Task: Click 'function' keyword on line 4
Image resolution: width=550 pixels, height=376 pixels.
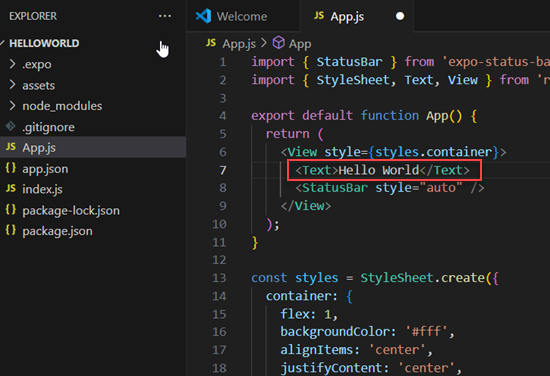Action: 390,116
